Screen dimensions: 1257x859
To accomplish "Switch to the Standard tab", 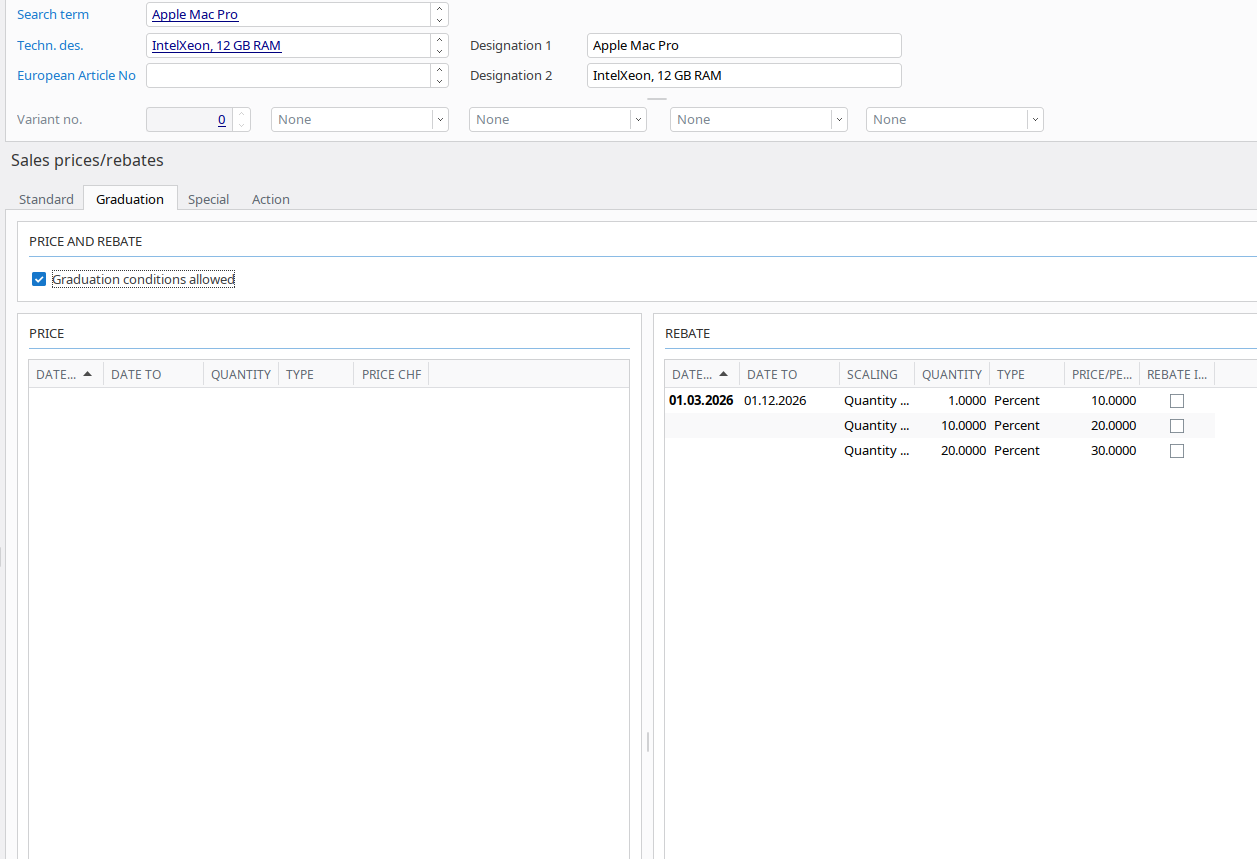I will (x=46, y=199).
